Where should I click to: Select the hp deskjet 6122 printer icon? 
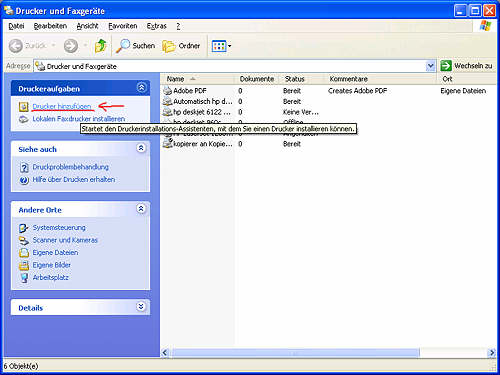pyautogui.click(x=167, y=112)
